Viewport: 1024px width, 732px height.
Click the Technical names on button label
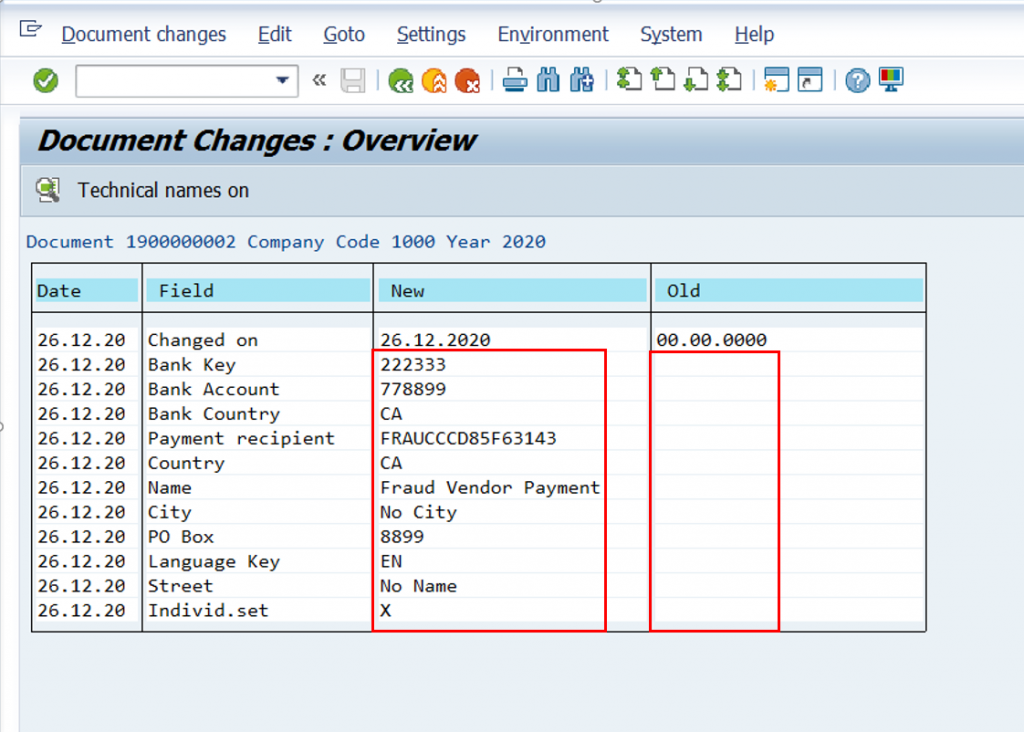tap(163, 190)
